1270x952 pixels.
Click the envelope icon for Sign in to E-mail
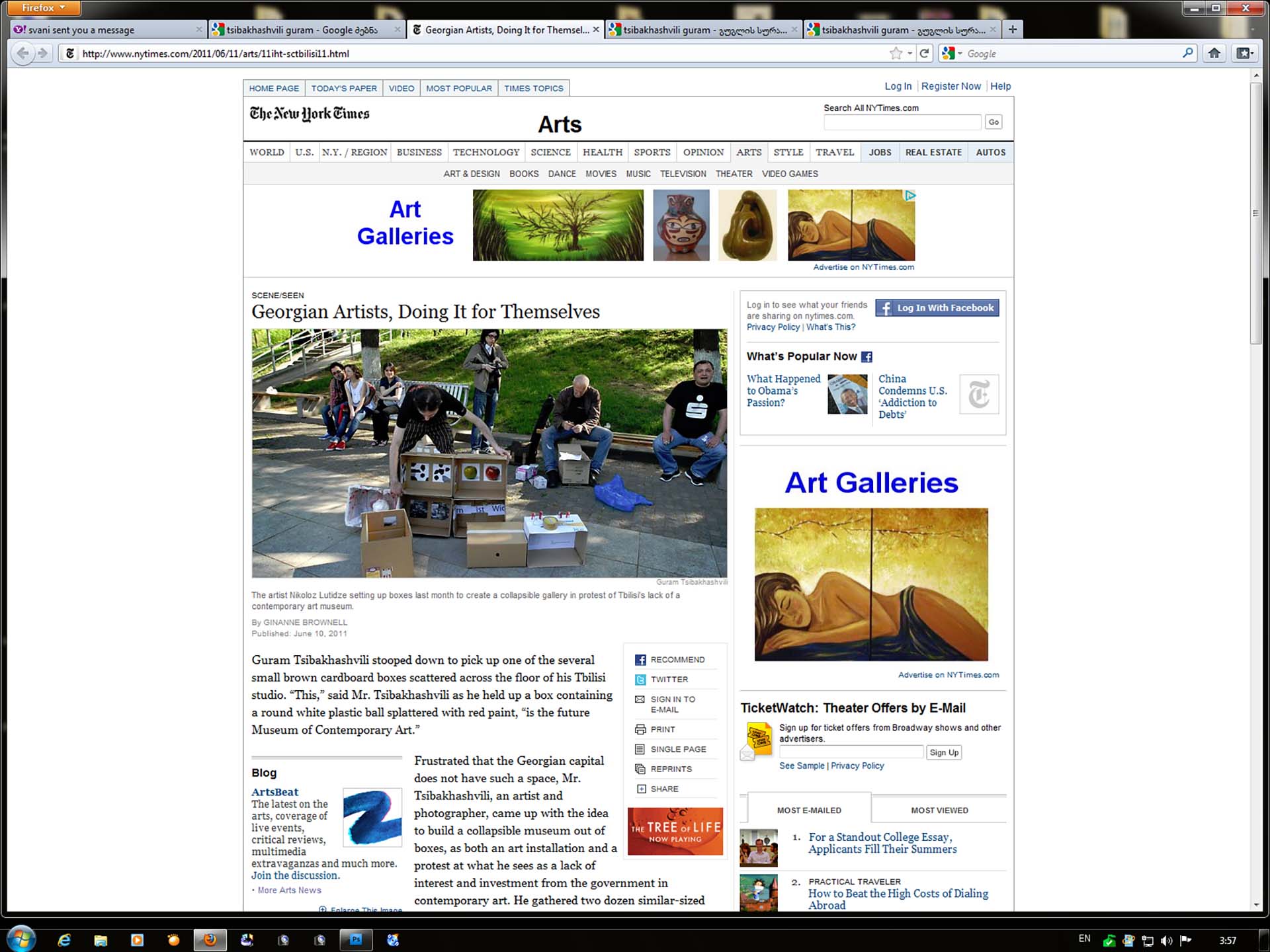tap(640, 699)
